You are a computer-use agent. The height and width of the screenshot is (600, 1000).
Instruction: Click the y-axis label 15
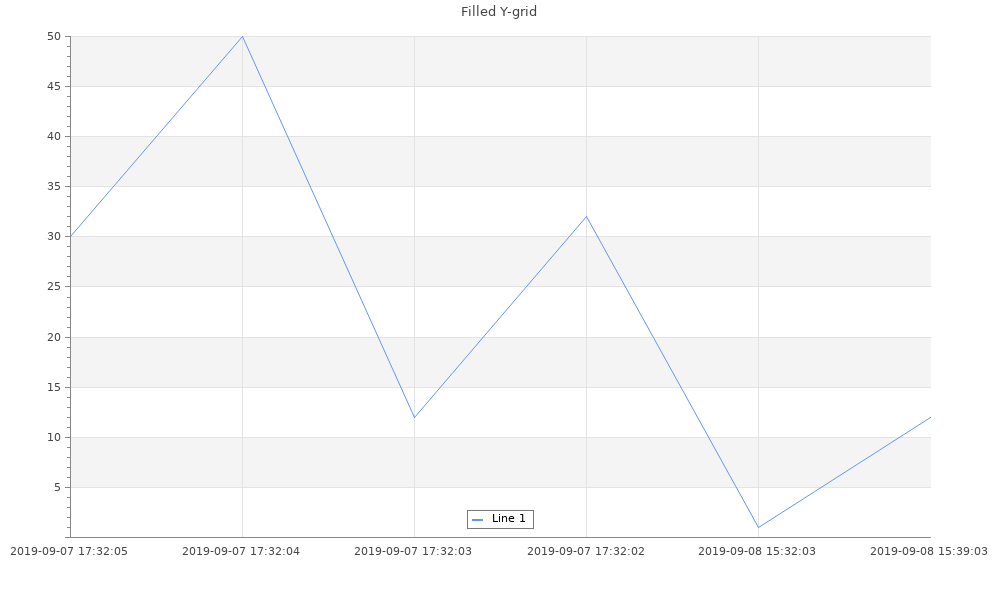point(54,388)
